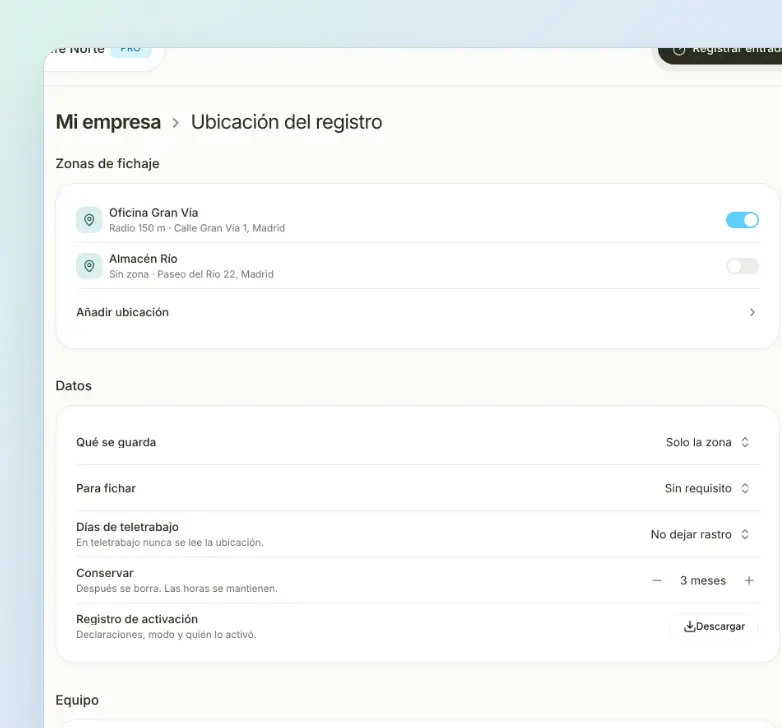Click the location pin icon for Almacén Río

(x=89, y=266)
